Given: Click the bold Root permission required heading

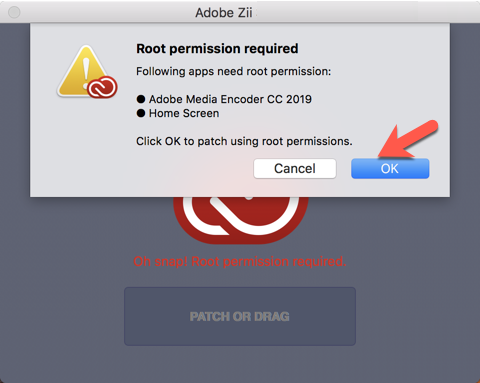Looking at the screenshot, I should coord(217,49).
